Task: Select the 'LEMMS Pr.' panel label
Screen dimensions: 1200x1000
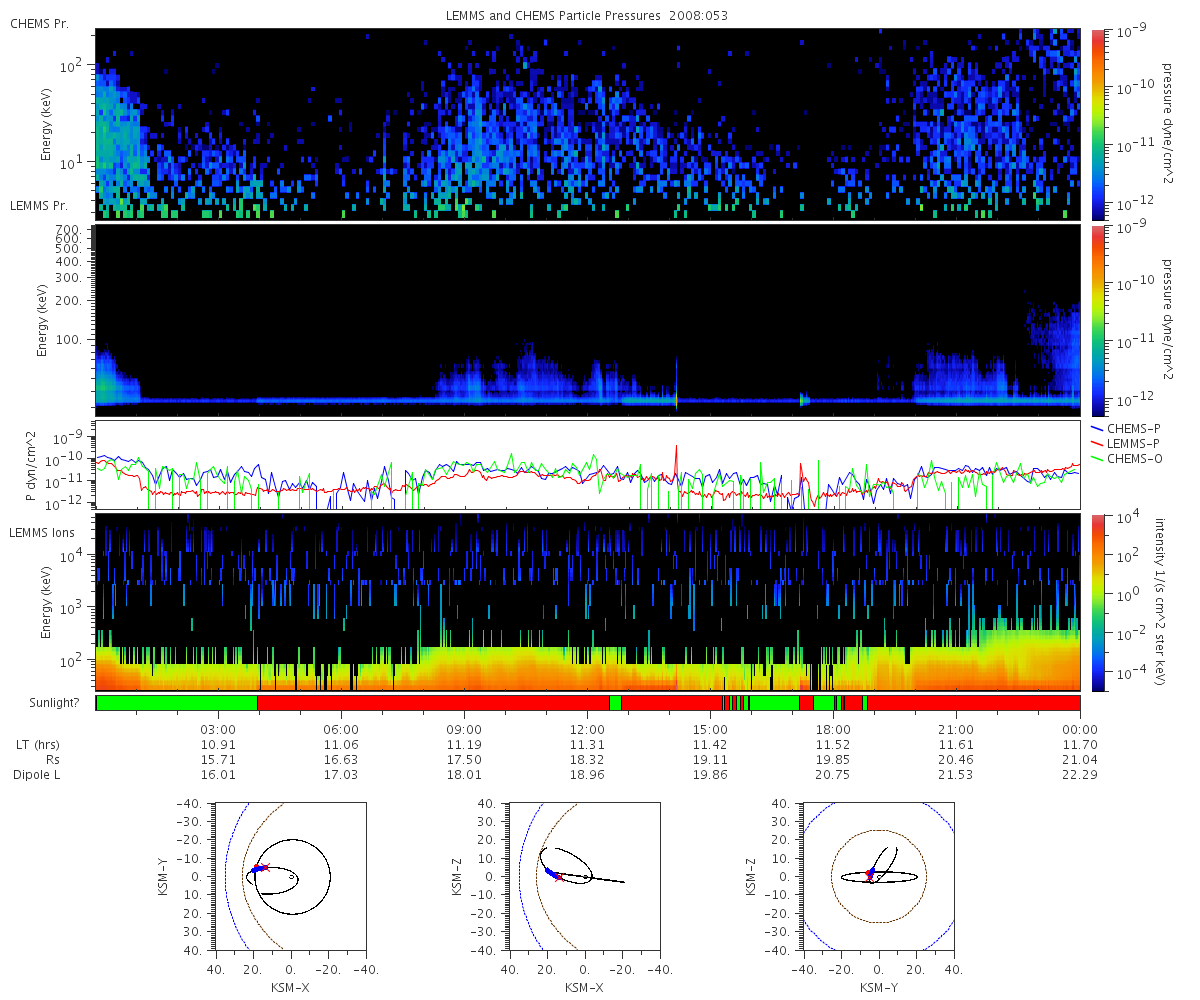Action: coord(39,205)
